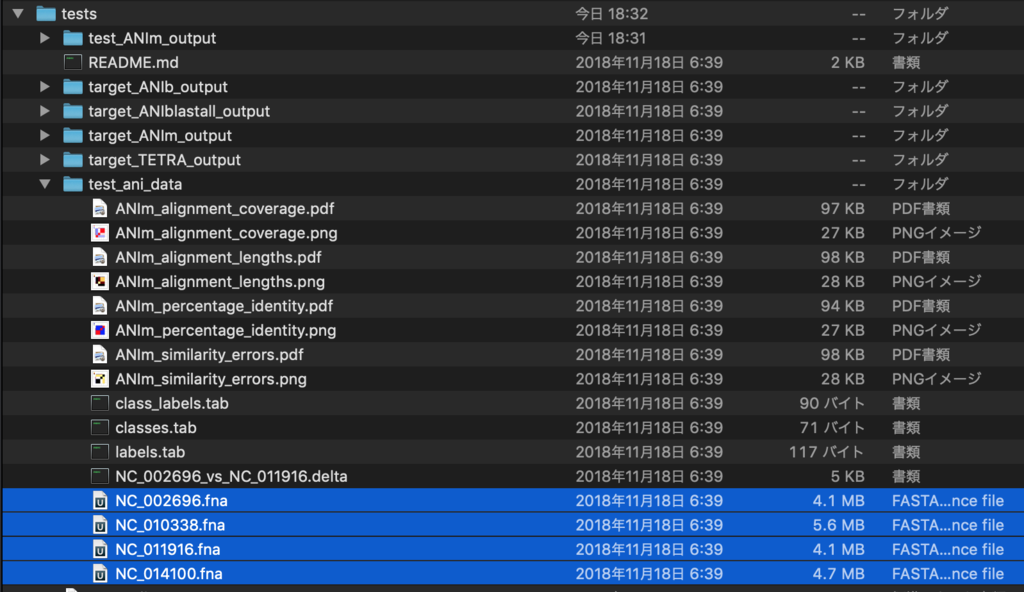The image size is (1024, 592).
Task: Collapse the tests folder disclosure triangle
Action: point(18,13)
